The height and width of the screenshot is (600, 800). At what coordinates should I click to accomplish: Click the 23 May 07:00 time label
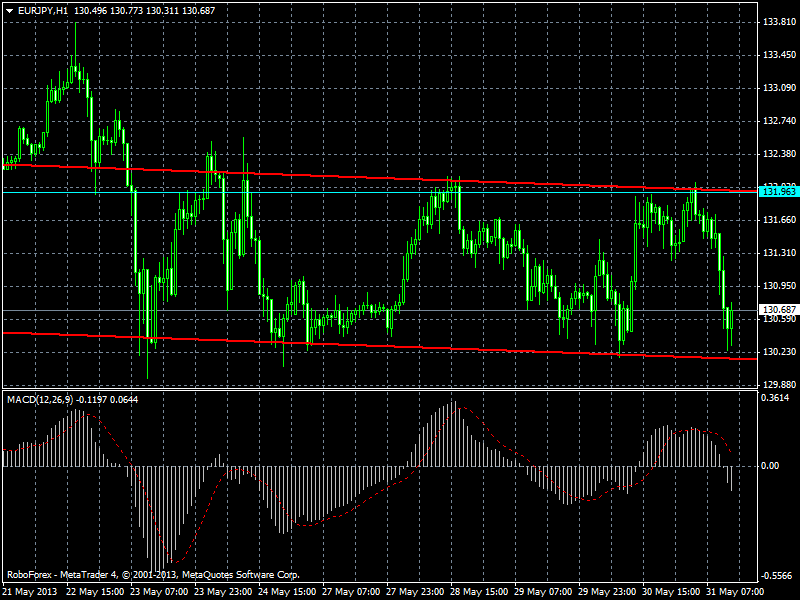(159, 592)
